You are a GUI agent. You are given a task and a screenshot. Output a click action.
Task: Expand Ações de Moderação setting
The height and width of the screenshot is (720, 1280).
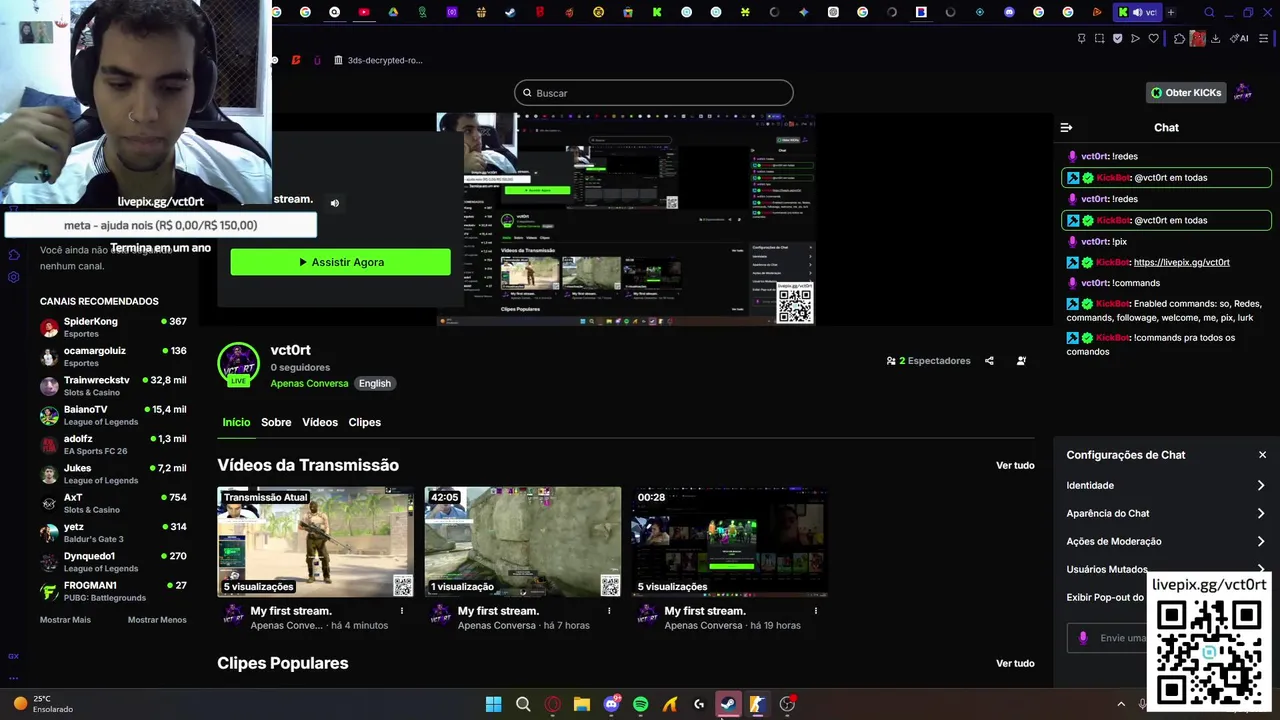click(1166, 541)
